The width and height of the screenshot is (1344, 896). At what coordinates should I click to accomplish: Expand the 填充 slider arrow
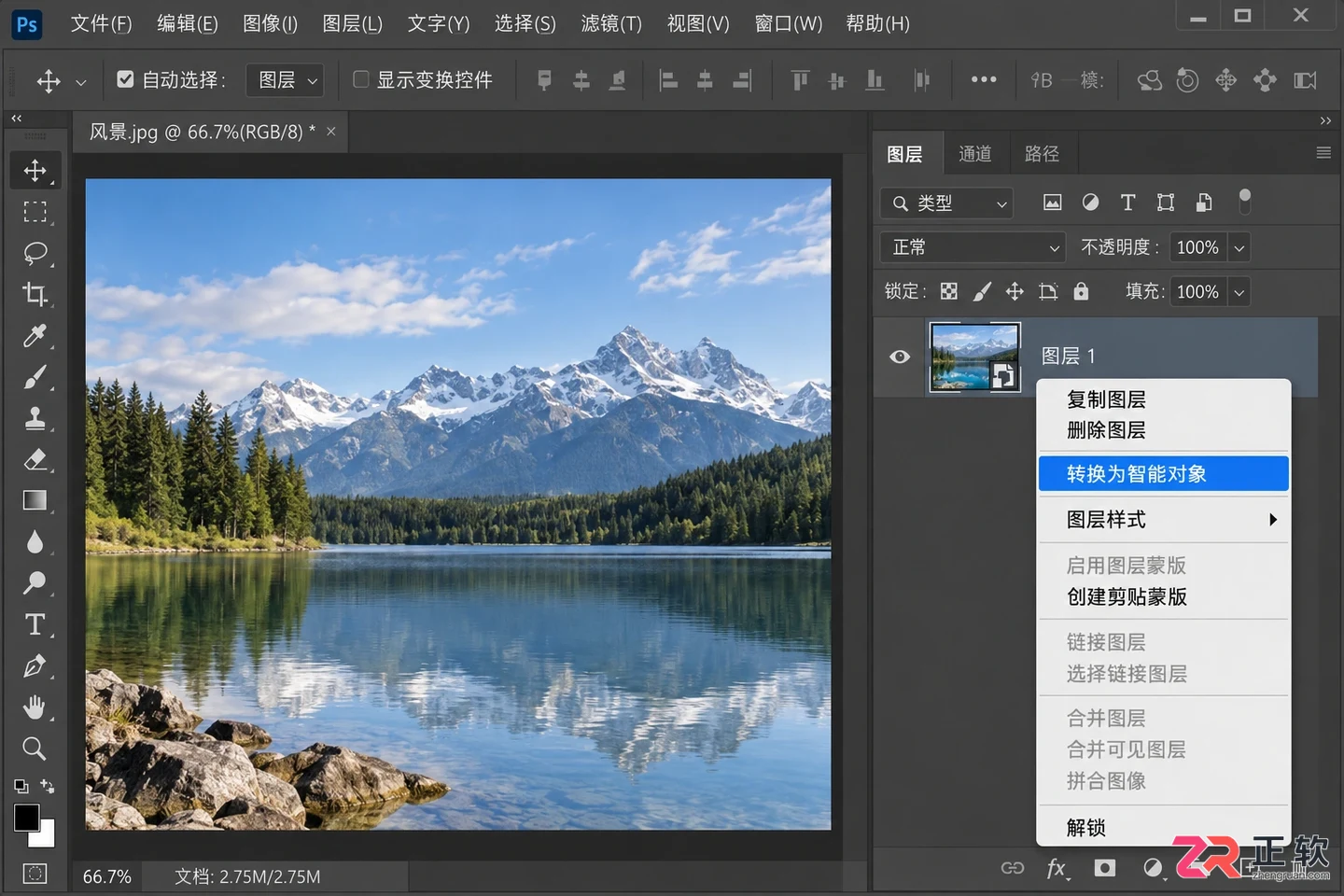tap(1239, 292)
